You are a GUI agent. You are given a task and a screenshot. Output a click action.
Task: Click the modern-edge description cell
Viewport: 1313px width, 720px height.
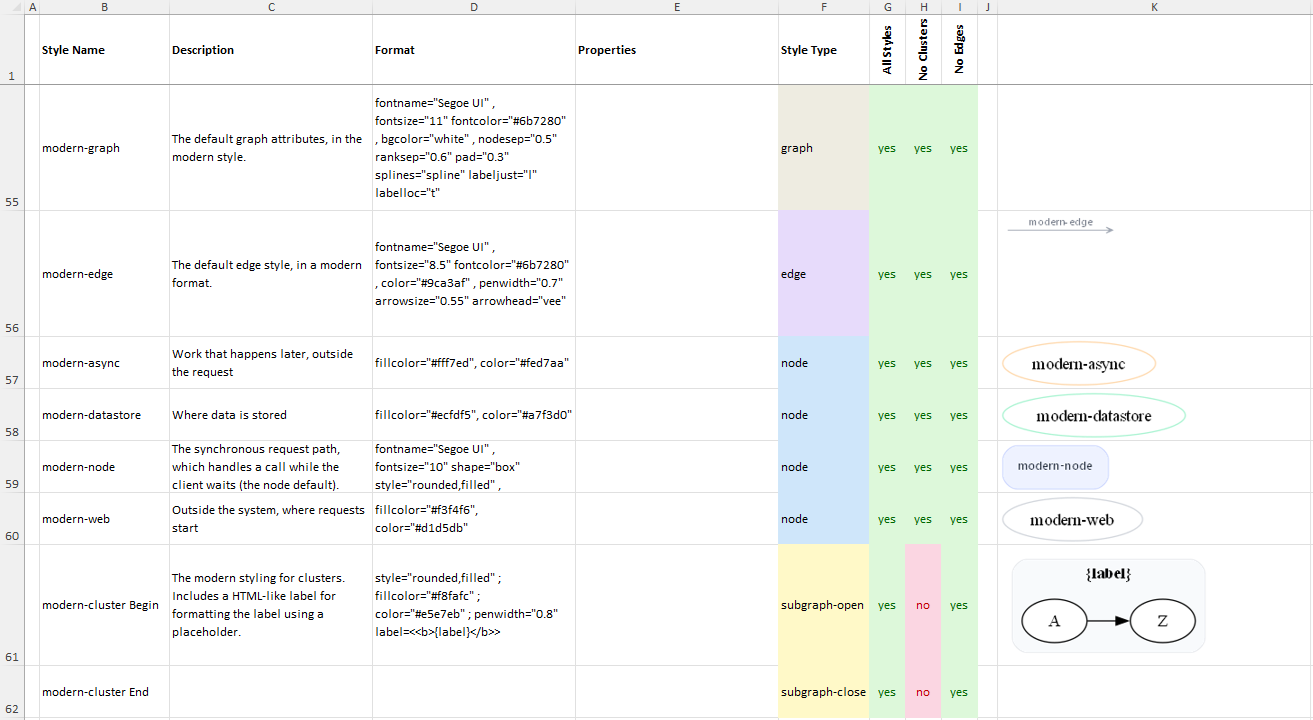(271, 274)
